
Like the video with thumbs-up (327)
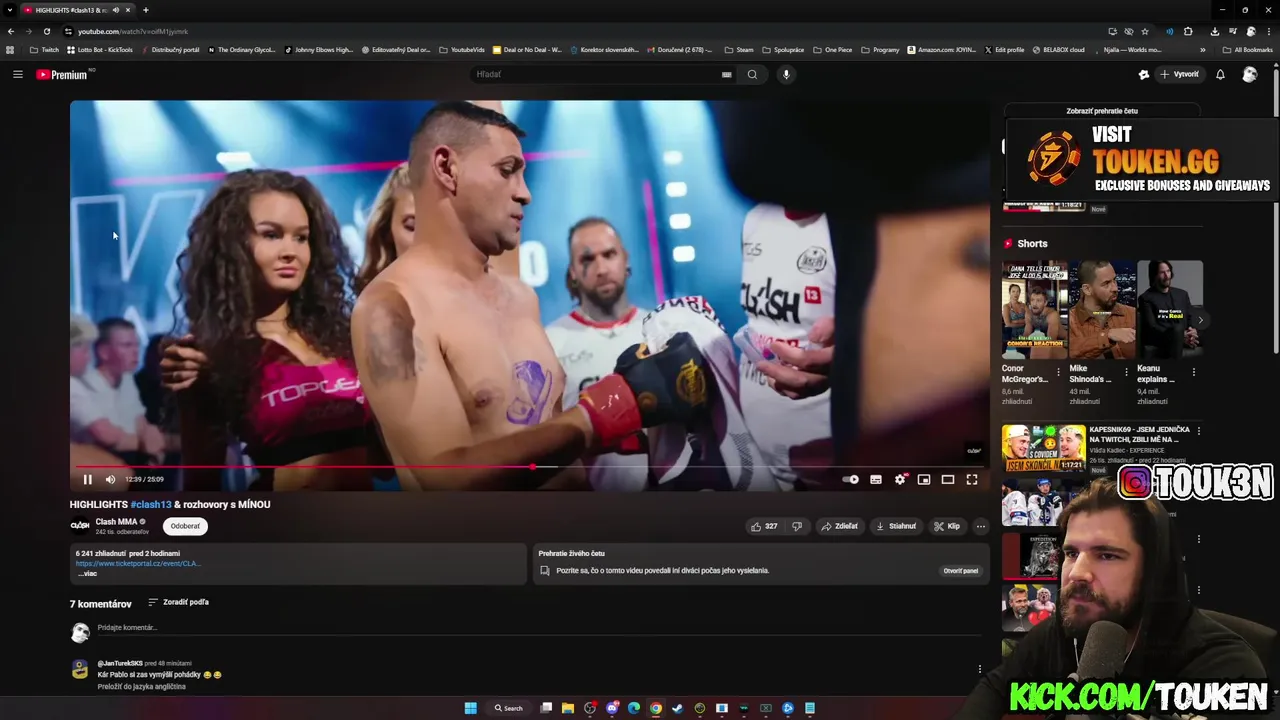tap(764, 526)
